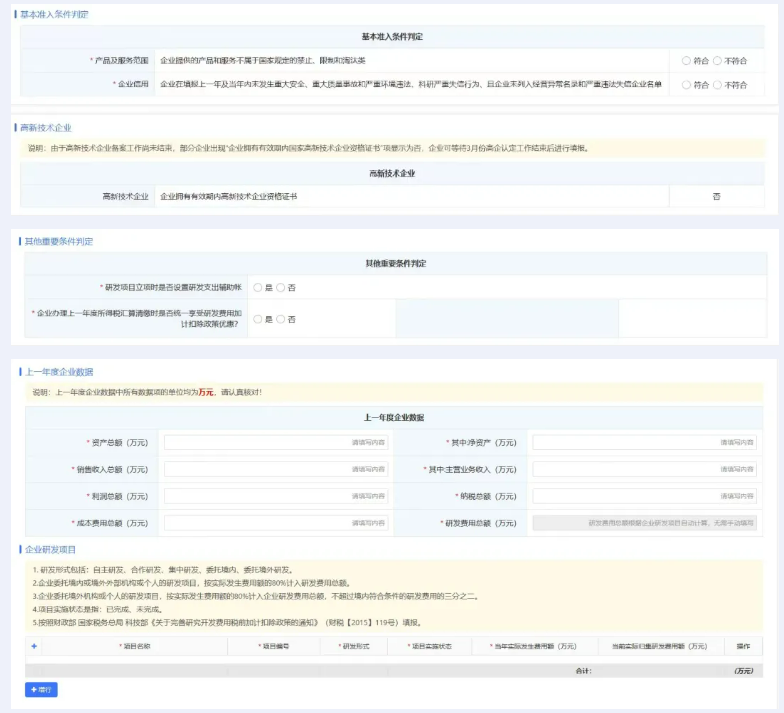784x713 pixels.
Task: Click the 研发形式 column header
Action: [x=355, y=646]
